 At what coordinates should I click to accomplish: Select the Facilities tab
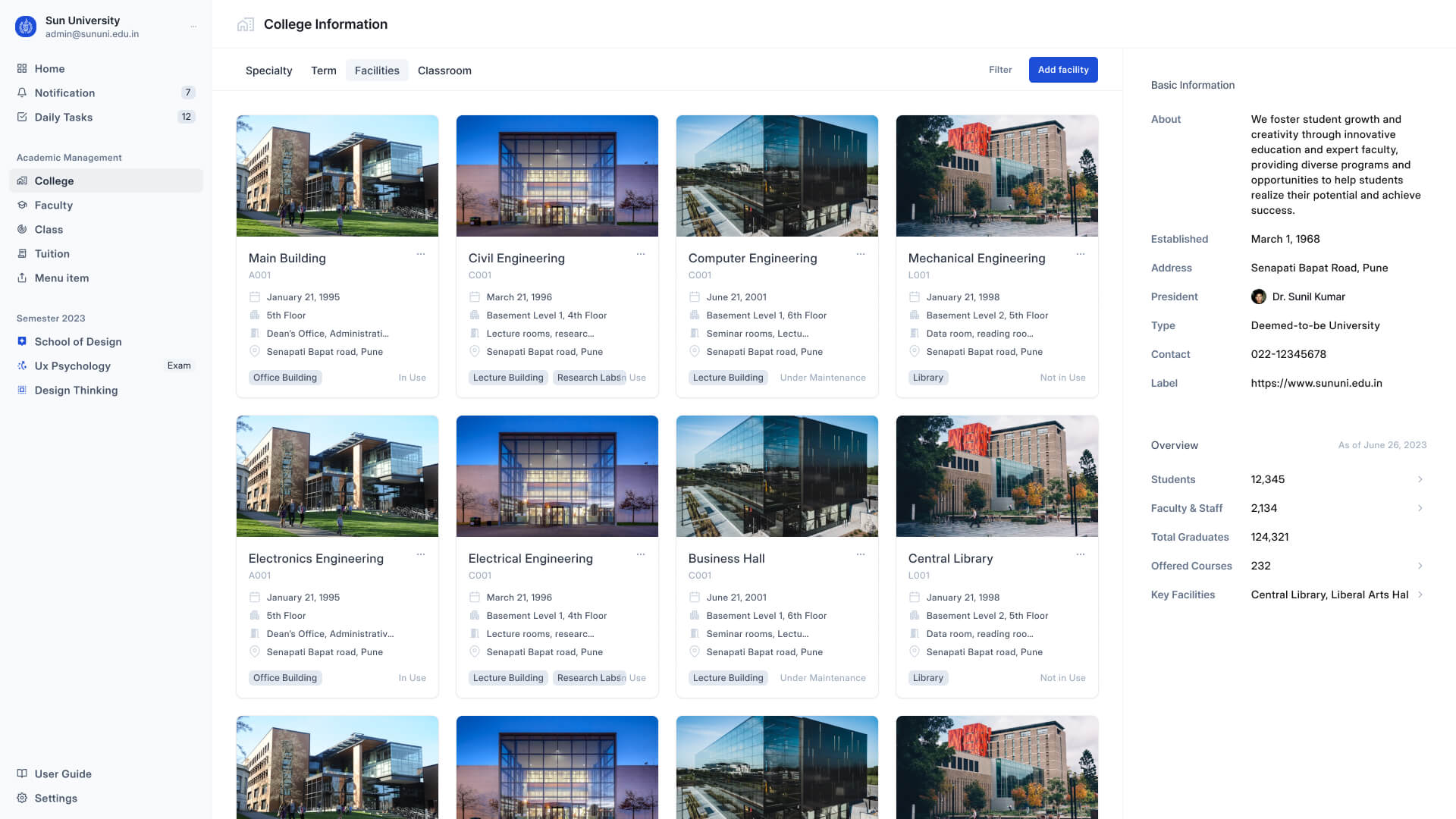[x=377, y=71]
